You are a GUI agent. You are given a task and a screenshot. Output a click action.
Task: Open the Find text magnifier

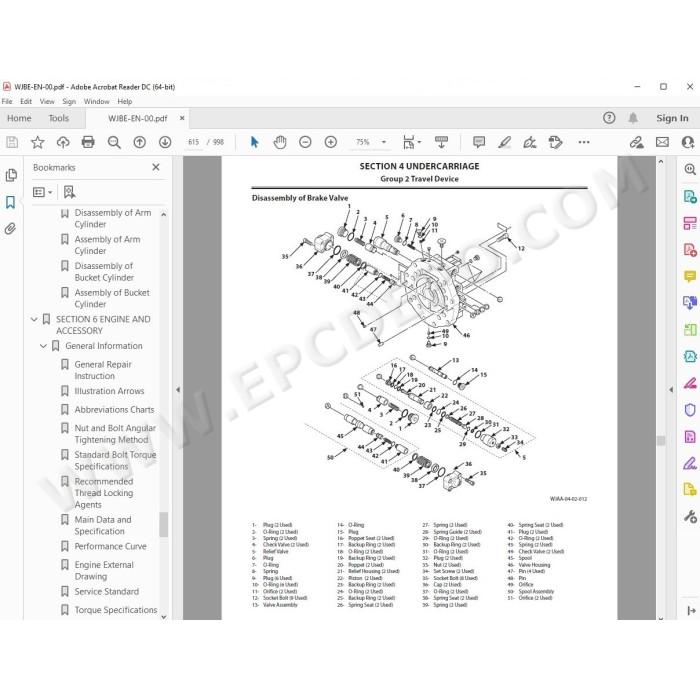(114, 142)
